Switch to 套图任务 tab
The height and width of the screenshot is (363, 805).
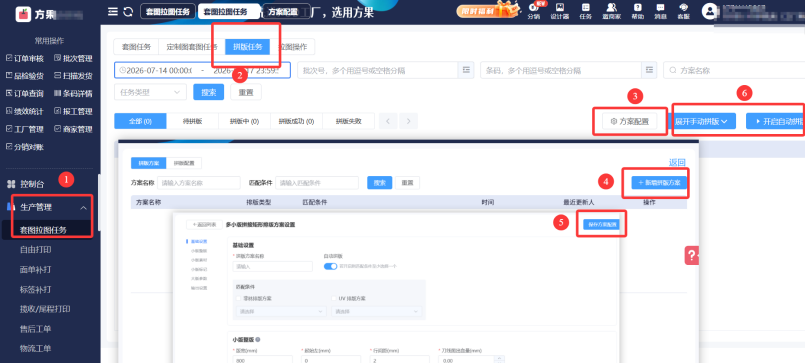pyautogui.click(x=136, y=47)
